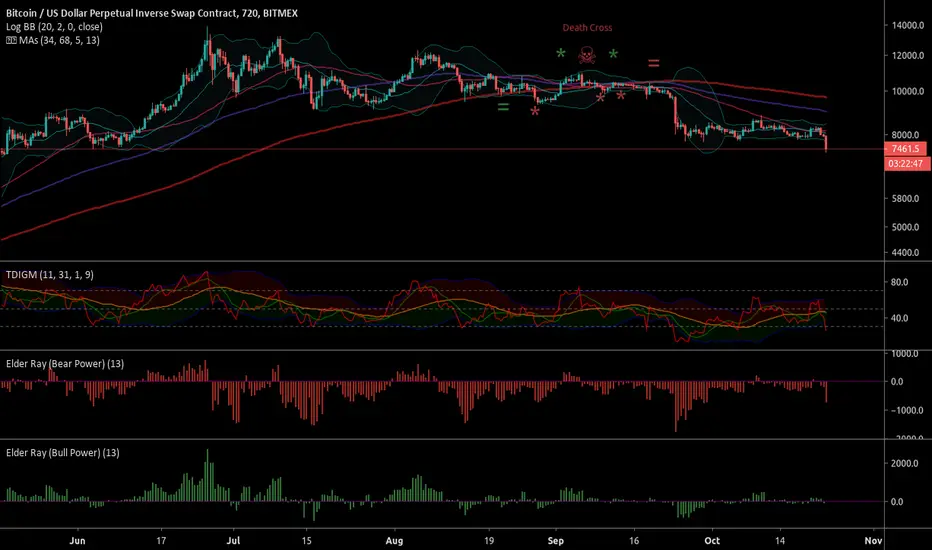Open the MAs (34, 68, 5, 13) legend

point(62,39)
